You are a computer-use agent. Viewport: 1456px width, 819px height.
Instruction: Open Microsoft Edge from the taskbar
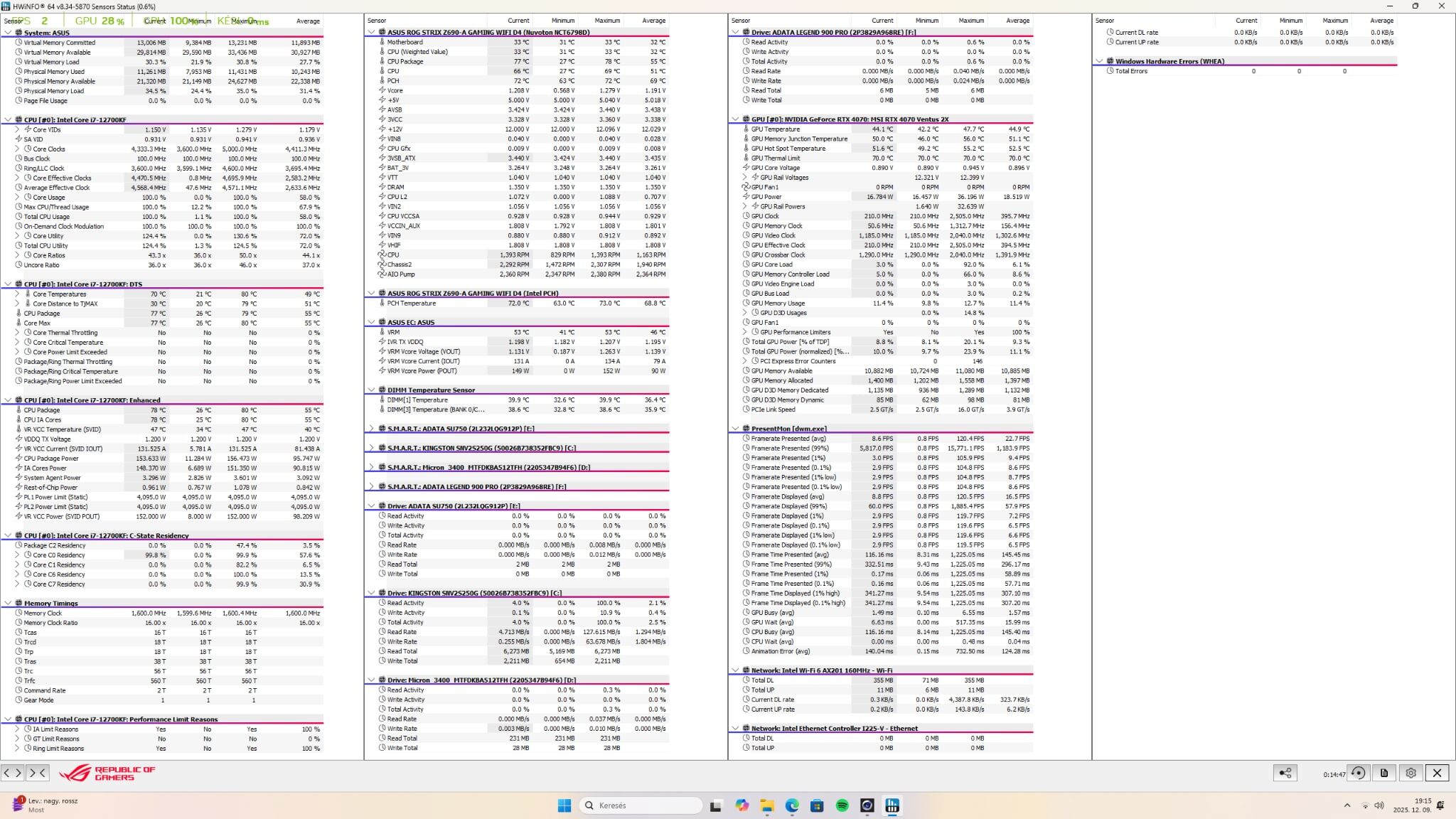pyautogui.click(x=792, y=805)
